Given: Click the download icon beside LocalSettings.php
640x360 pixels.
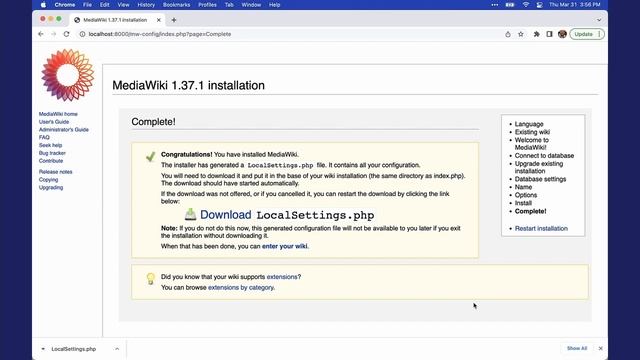Looking at the screenshot, I should click(190, 214).
